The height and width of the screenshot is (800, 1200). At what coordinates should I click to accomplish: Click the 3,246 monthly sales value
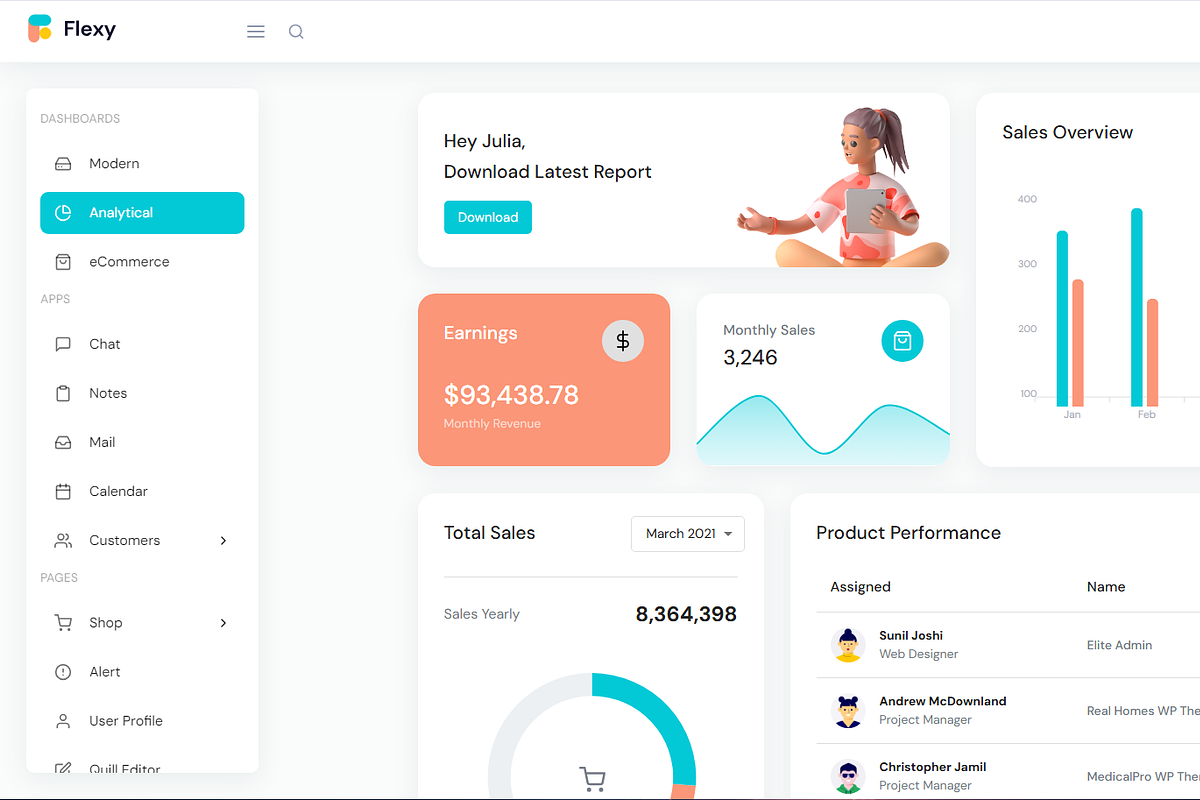click(x=750, y=358)
